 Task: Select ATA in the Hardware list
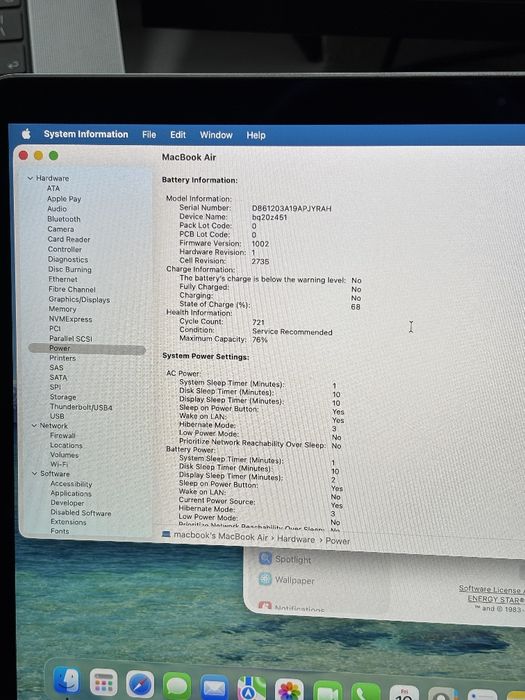tap(53, 188)
